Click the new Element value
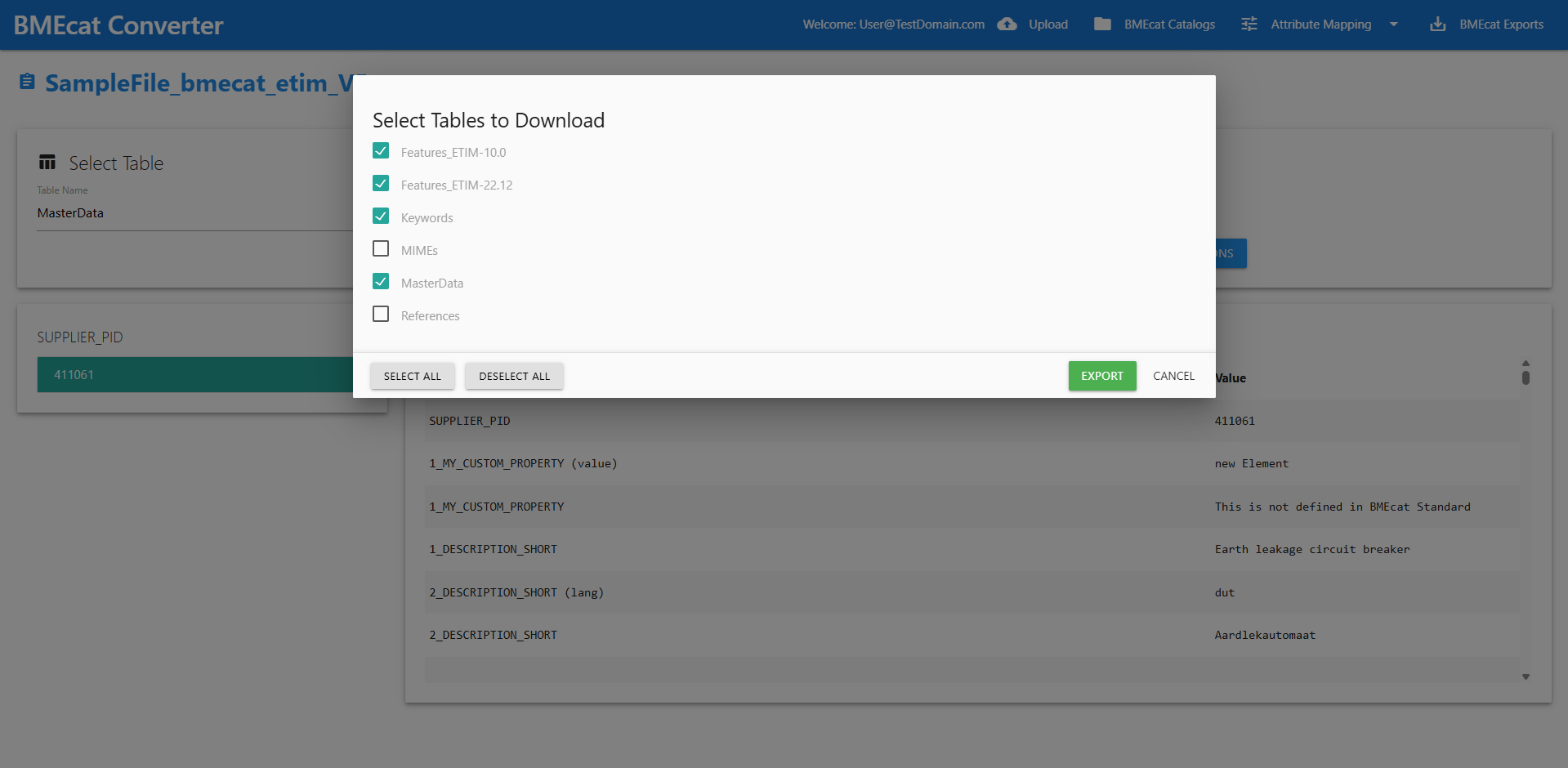 coord(1251,463)
